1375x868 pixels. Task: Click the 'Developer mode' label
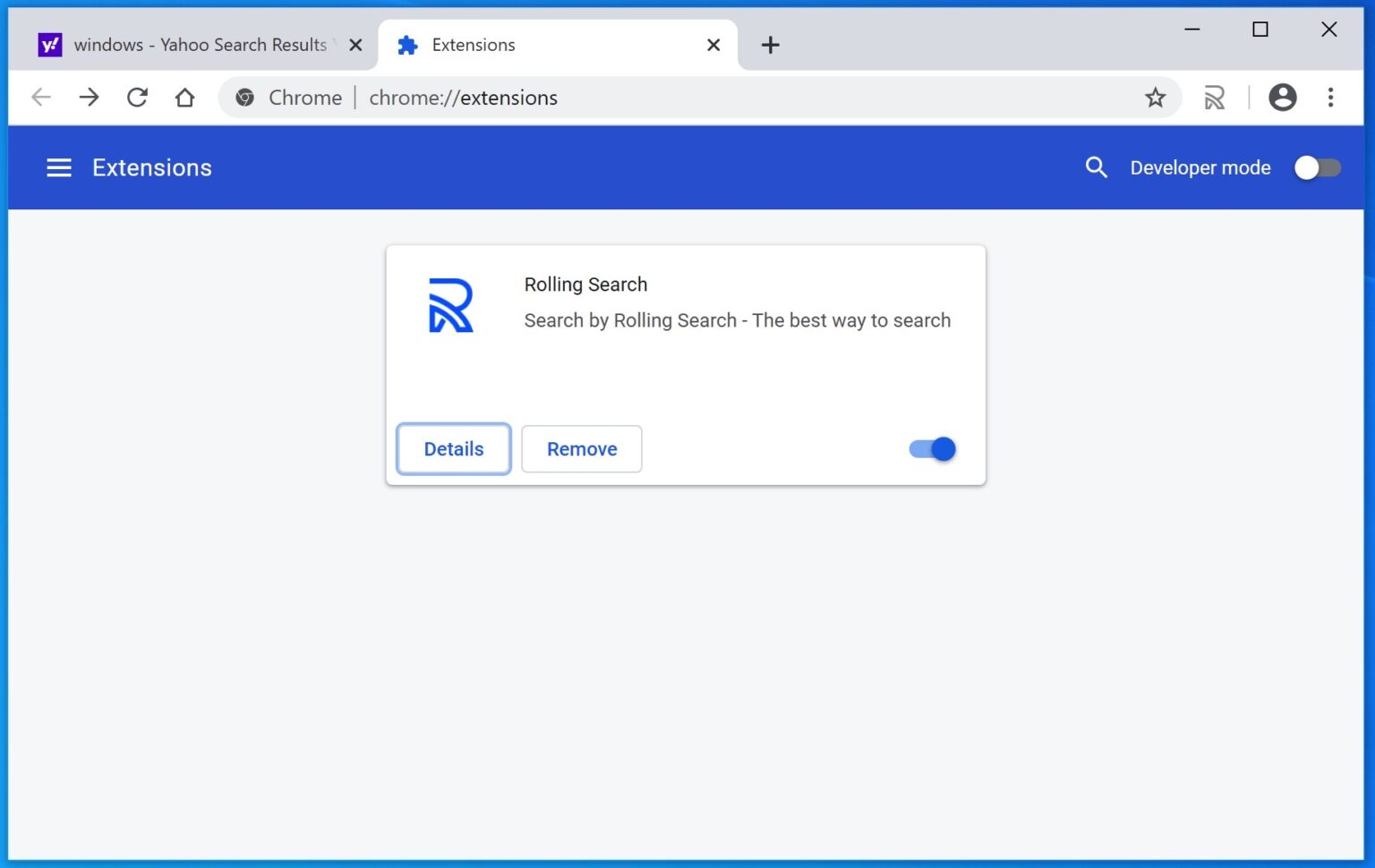click(1200, 167)
